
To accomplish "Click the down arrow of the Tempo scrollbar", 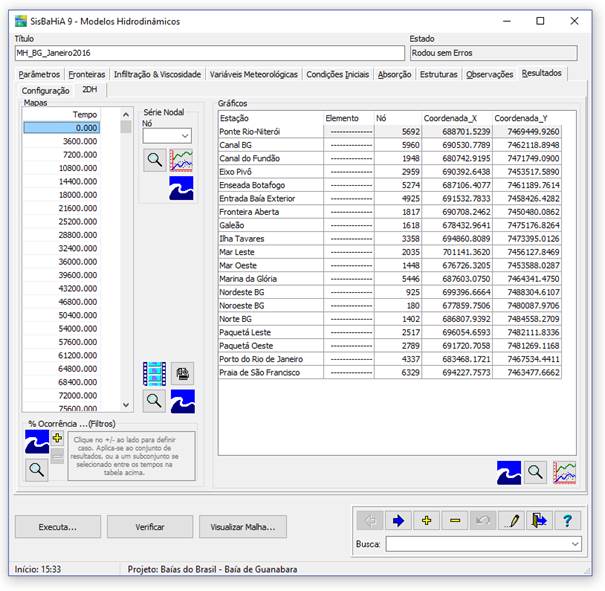I will (126, 405).
